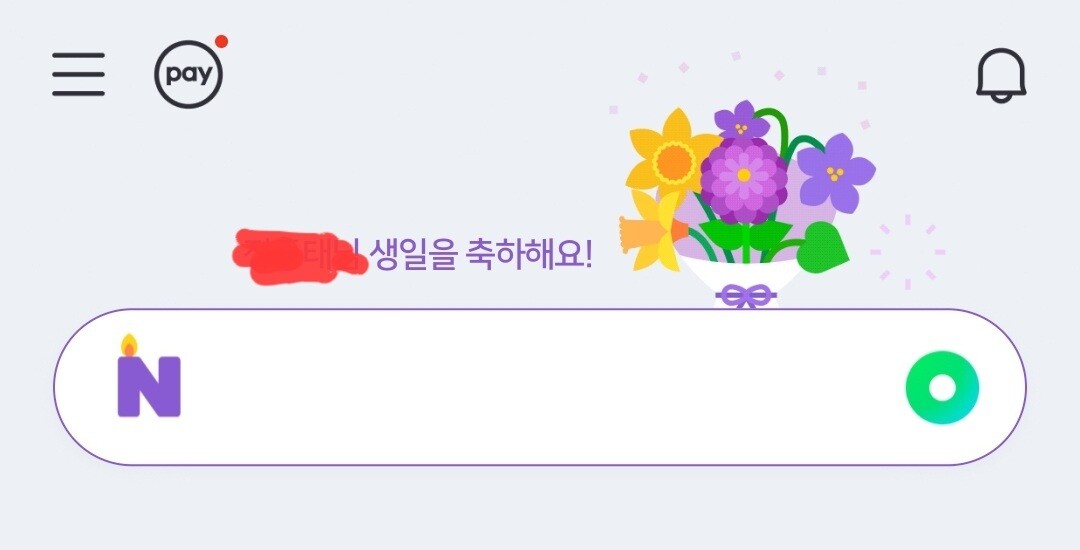Click the red scribbled-out name
Image resolution: width=1080 pixels, height=550 pixels.
pyautogui.click(x=298, y=257)
